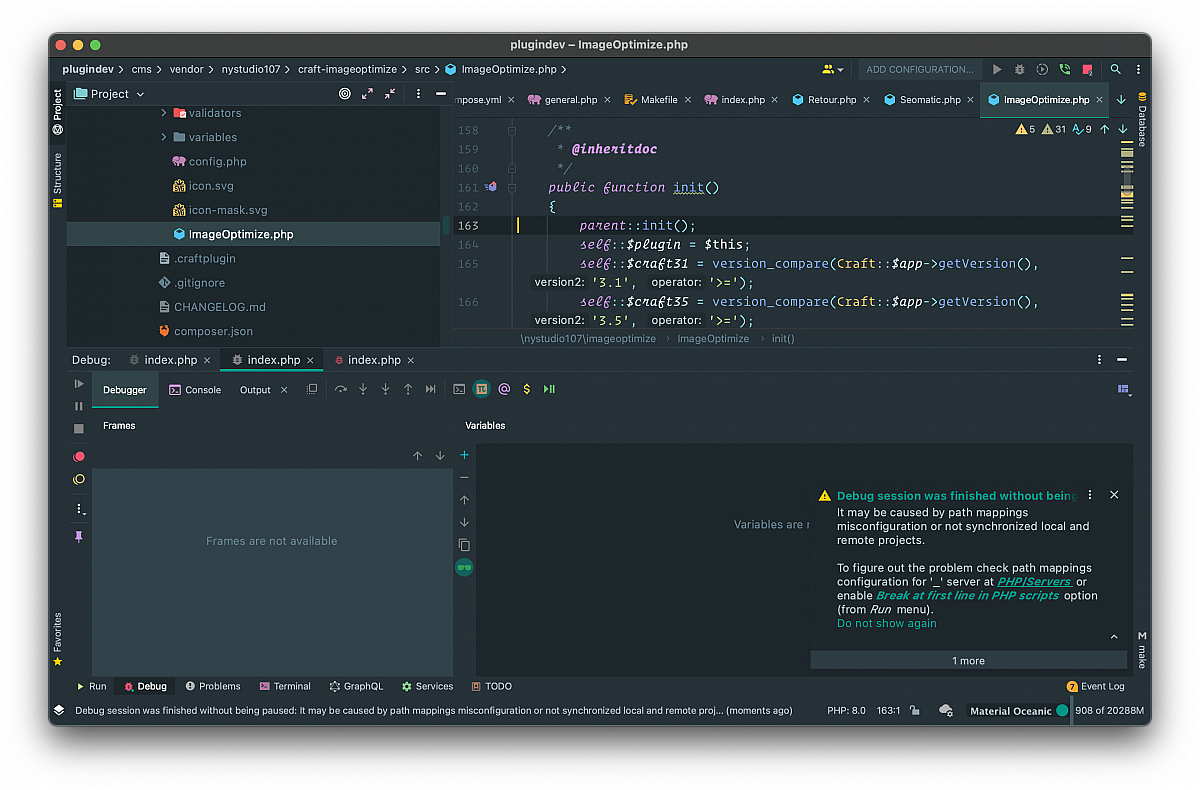Click Run with Coverage icon
1200x790 pixels.
tap(1042, 70)
